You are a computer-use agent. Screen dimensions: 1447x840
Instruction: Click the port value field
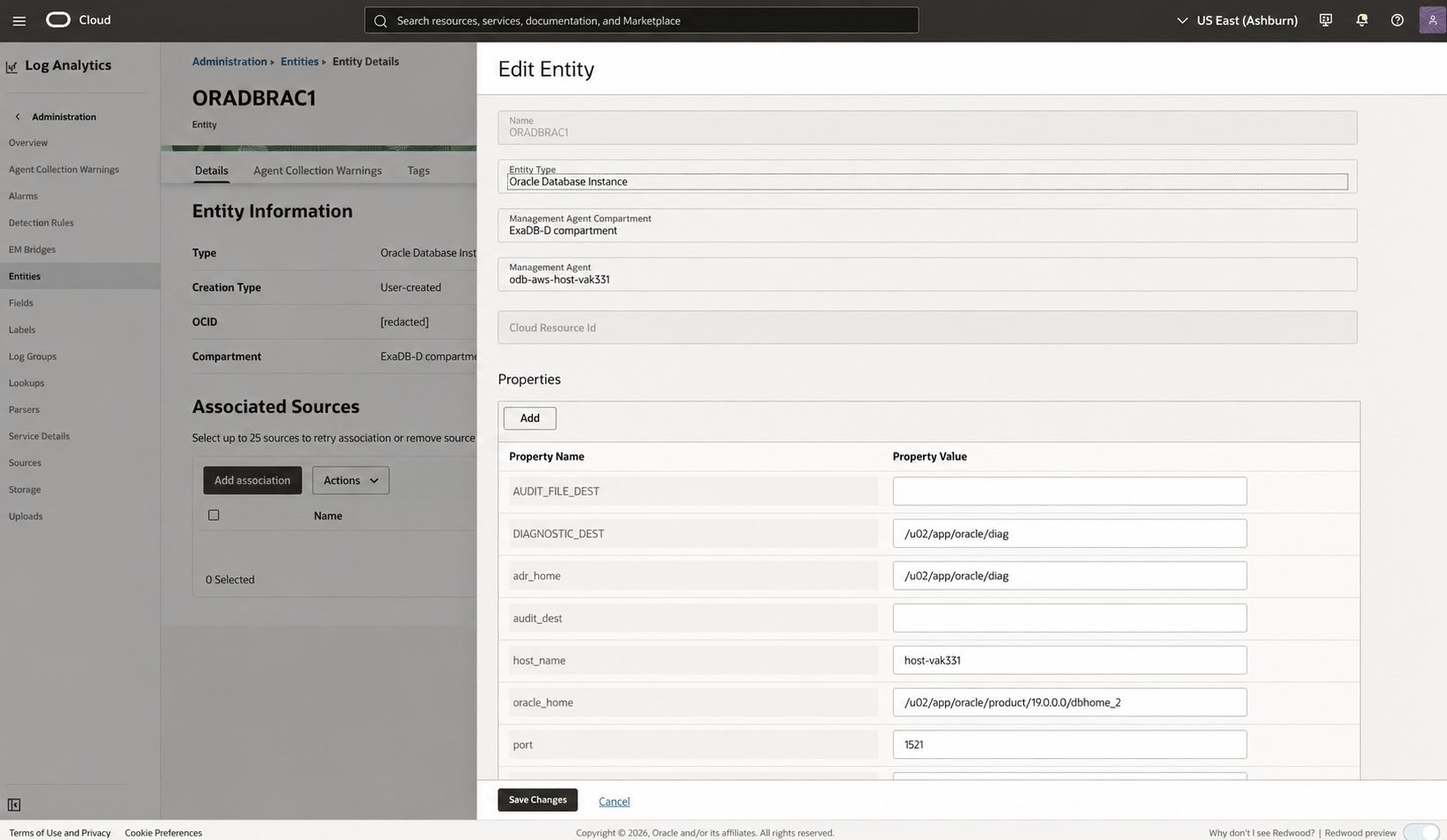[x=1070, y=744]
